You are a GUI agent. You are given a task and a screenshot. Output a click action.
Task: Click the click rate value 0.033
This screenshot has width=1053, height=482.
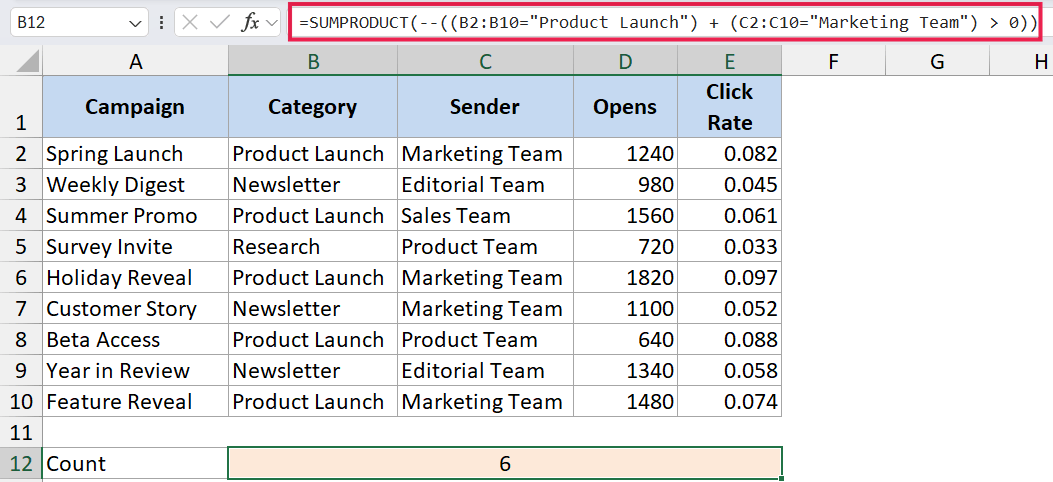tap(730, 246)
